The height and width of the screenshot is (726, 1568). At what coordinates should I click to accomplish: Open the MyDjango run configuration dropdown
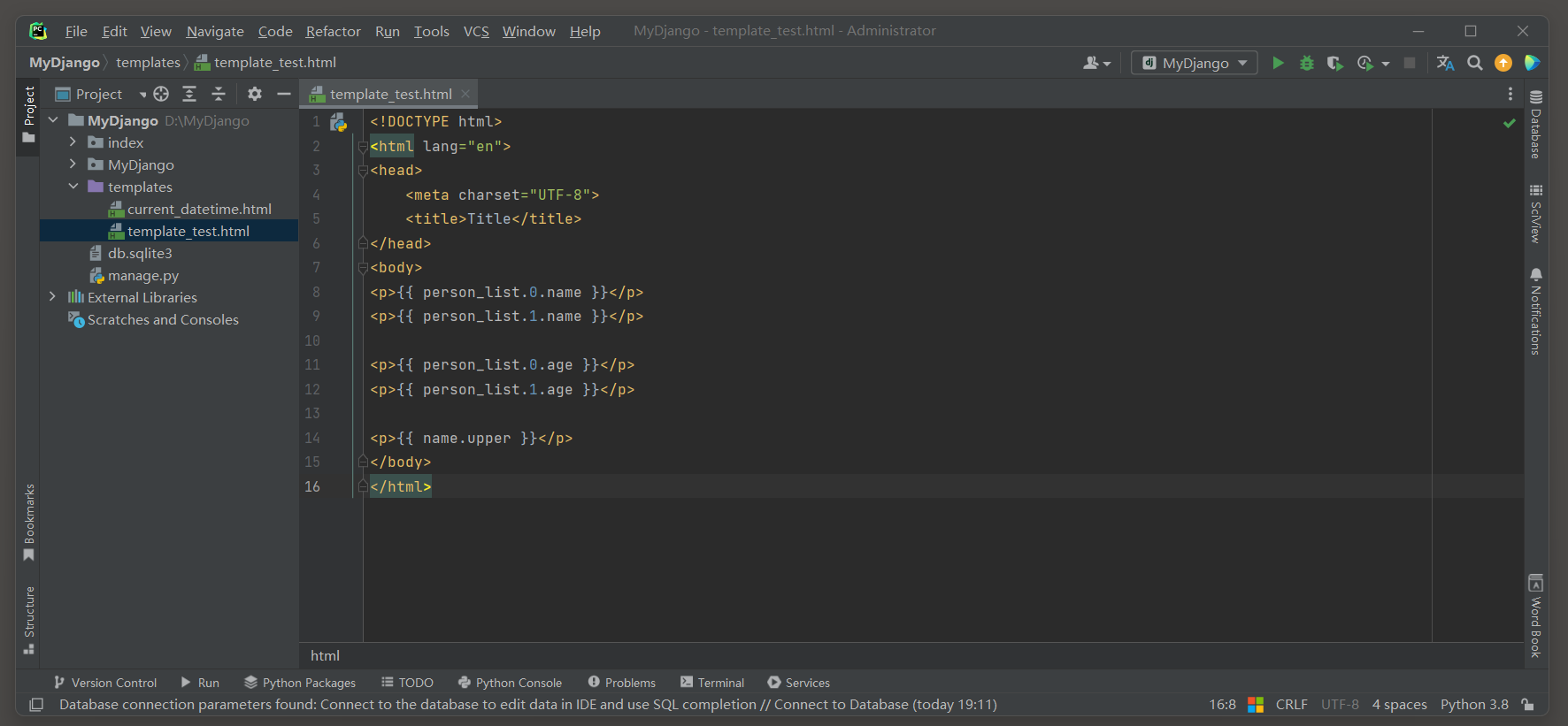[1195, 63]
